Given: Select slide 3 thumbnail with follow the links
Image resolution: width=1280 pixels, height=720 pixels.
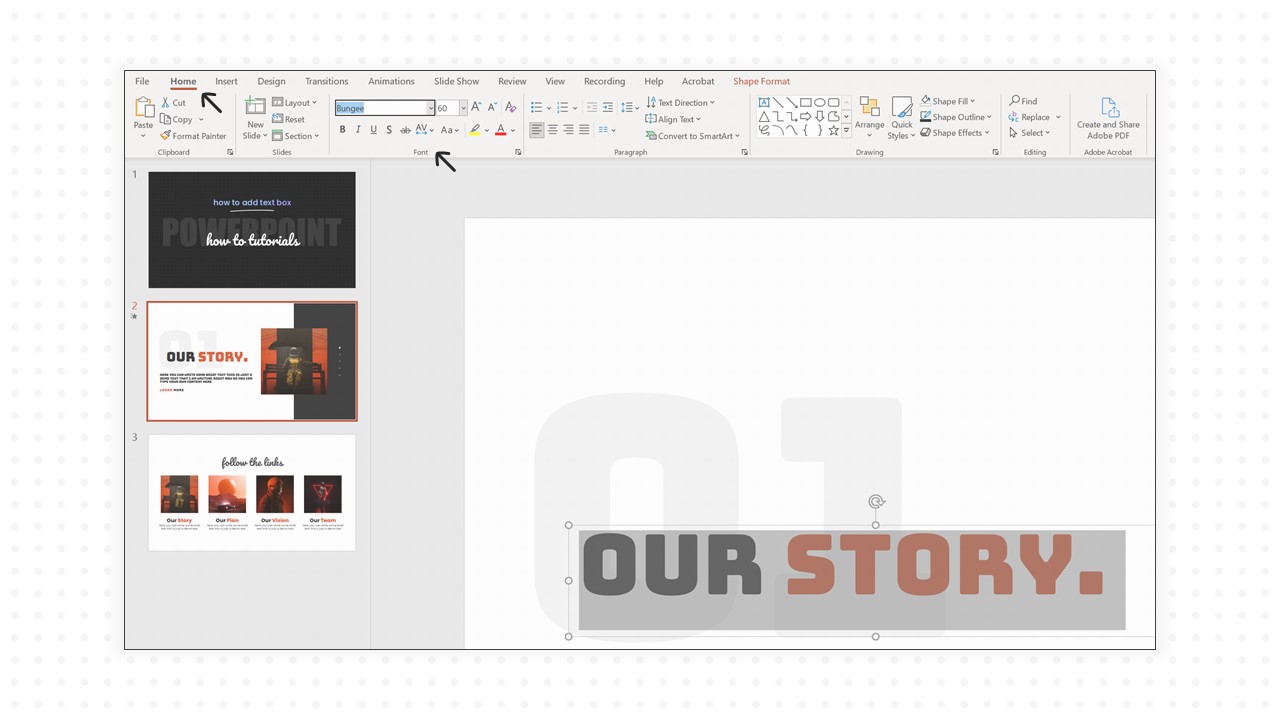Looking at the screenshot, I should coord(252,492).
